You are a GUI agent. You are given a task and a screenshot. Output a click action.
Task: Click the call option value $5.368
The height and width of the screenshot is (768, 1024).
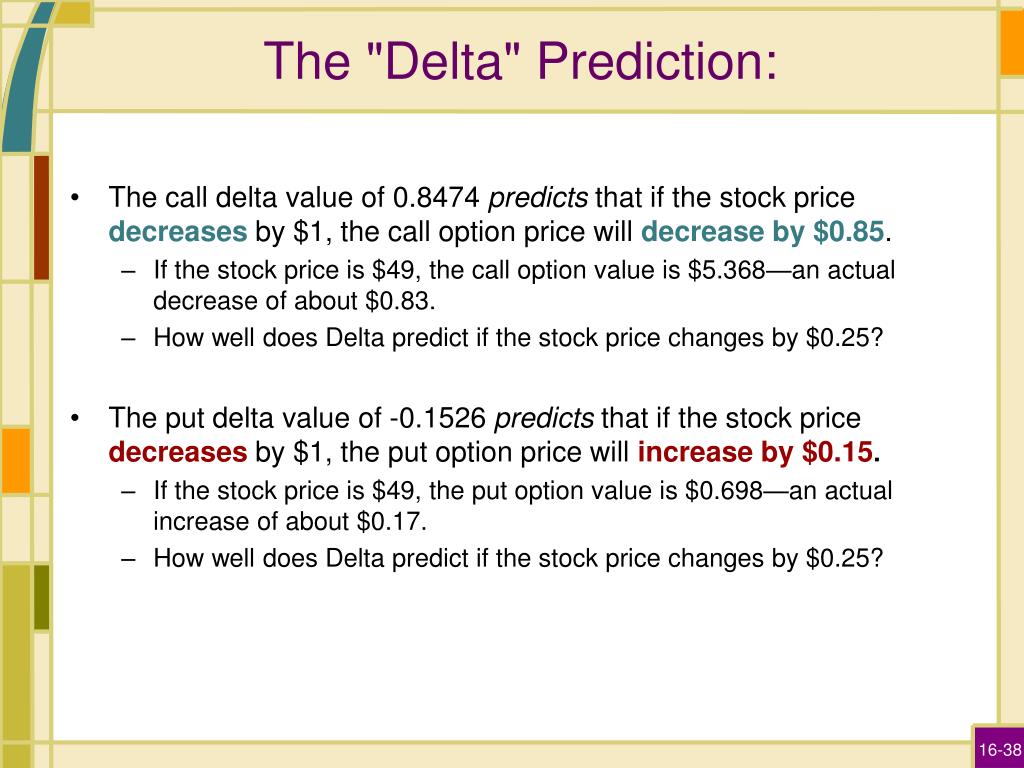[726, 270]
